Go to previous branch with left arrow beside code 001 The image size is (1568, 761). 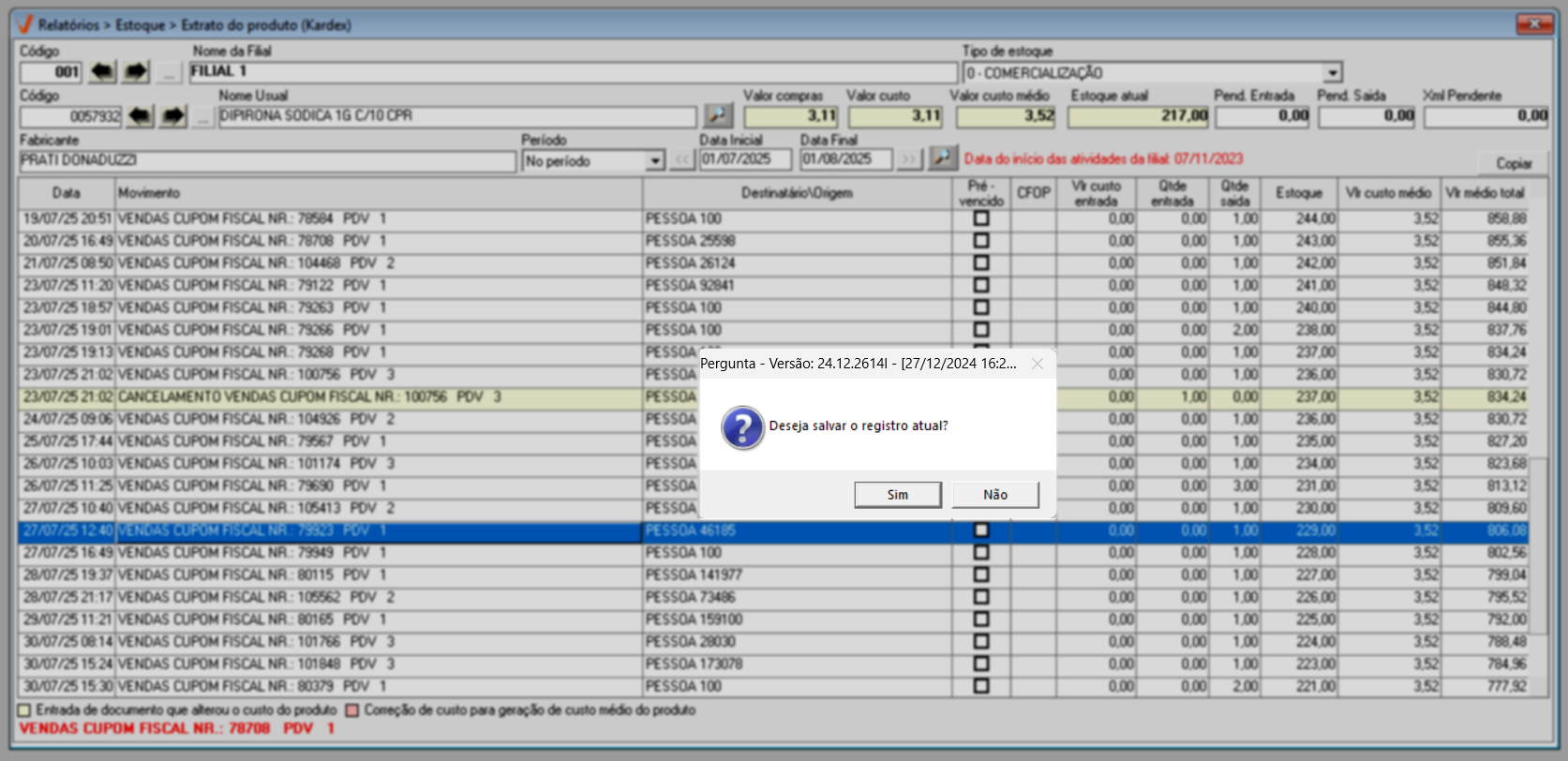(x=102, y=71)
